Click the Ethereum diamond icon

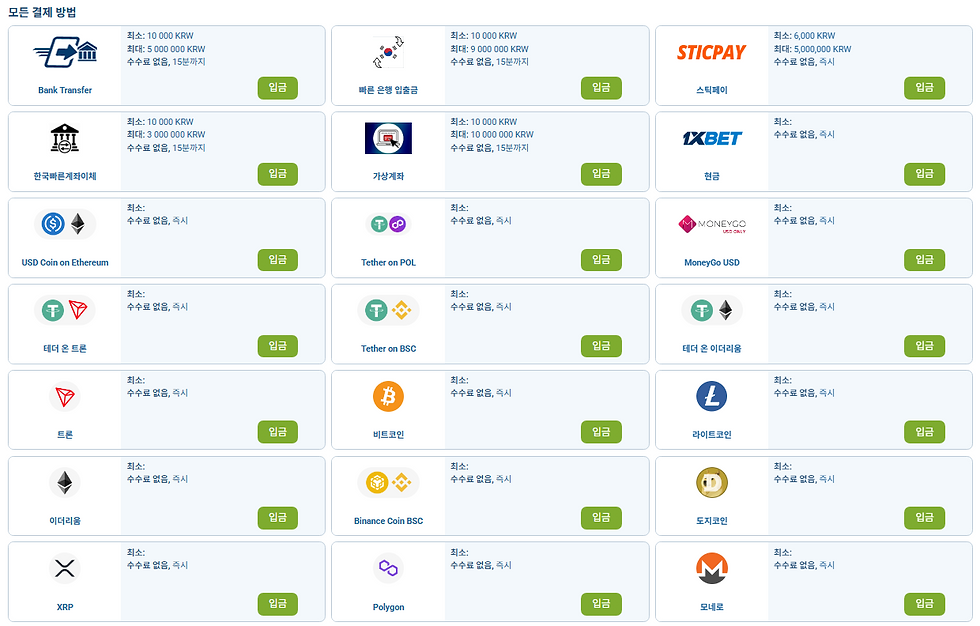tap(65, 482)
